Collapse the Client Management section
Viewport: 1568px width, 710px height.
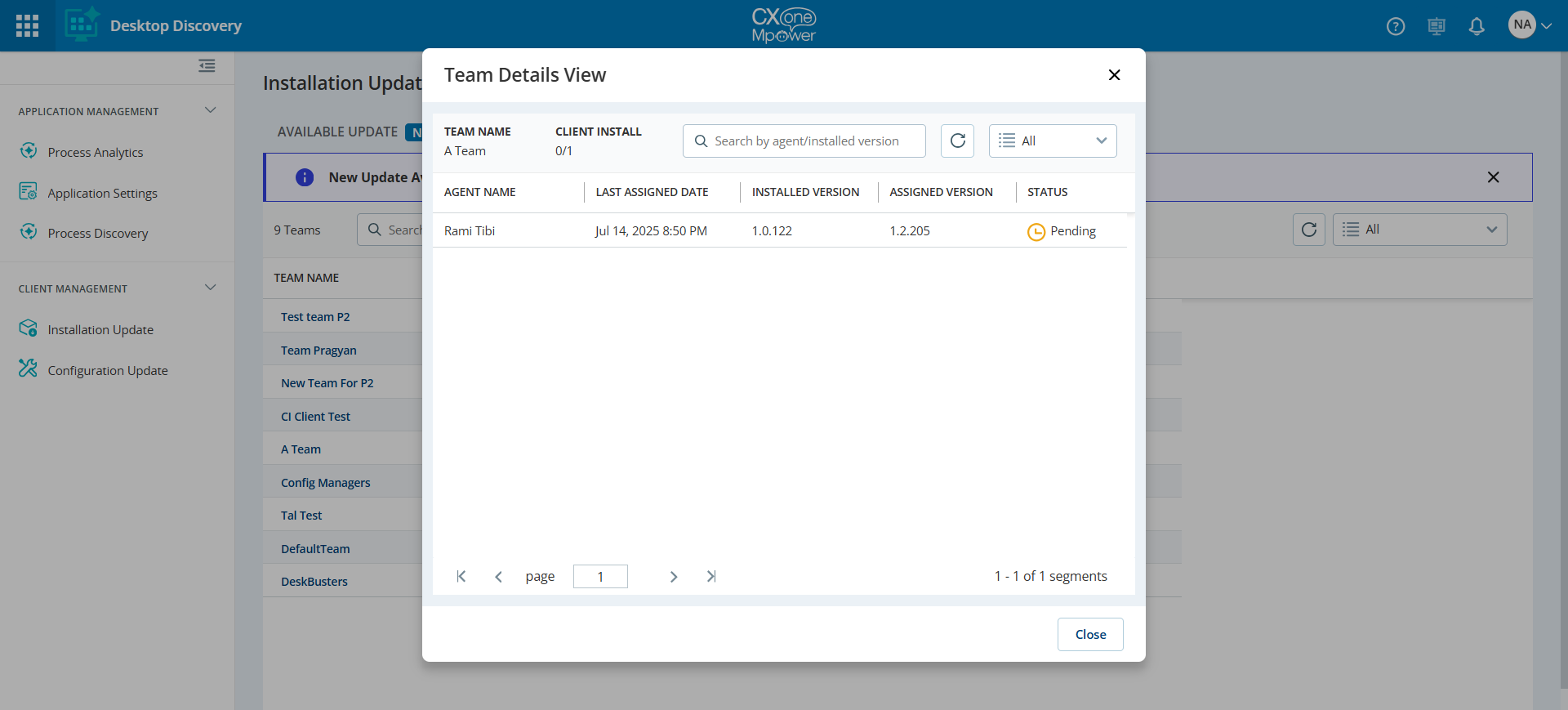pyautogui.click(x=210, y=288)
